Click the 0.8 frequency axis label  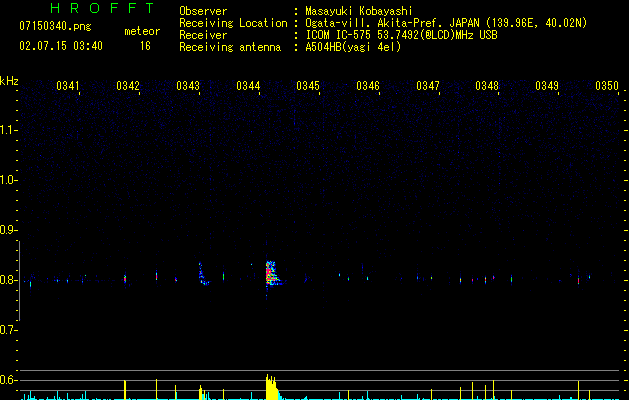(8, 280)
